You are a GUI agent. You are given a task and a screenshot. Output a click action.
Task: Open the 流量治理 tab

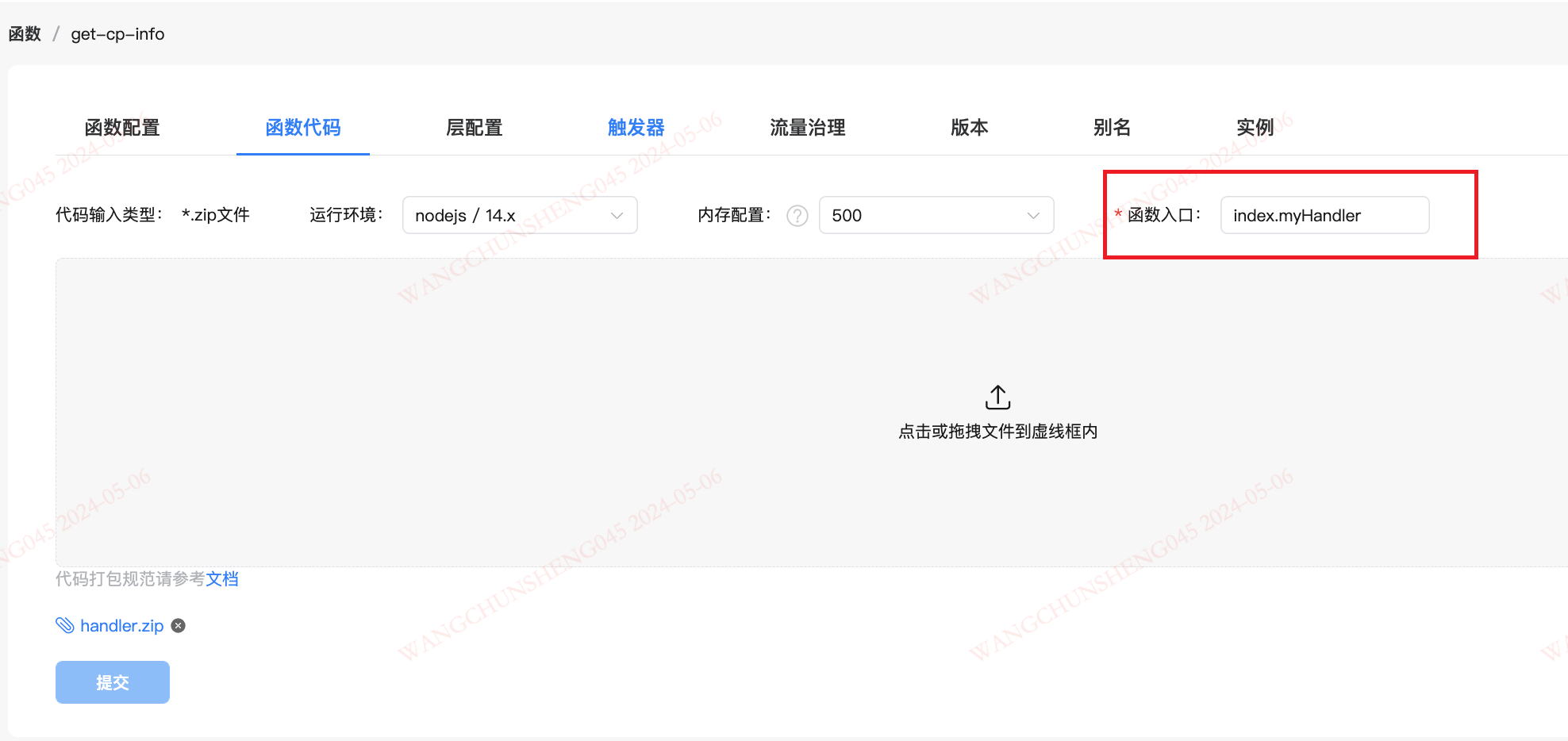pyautogui.click(x=808, y=128)
